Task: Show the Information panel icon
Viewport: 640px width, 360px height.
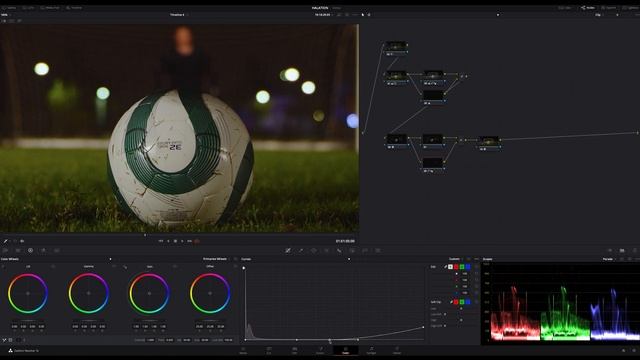Action: point(635,250)
